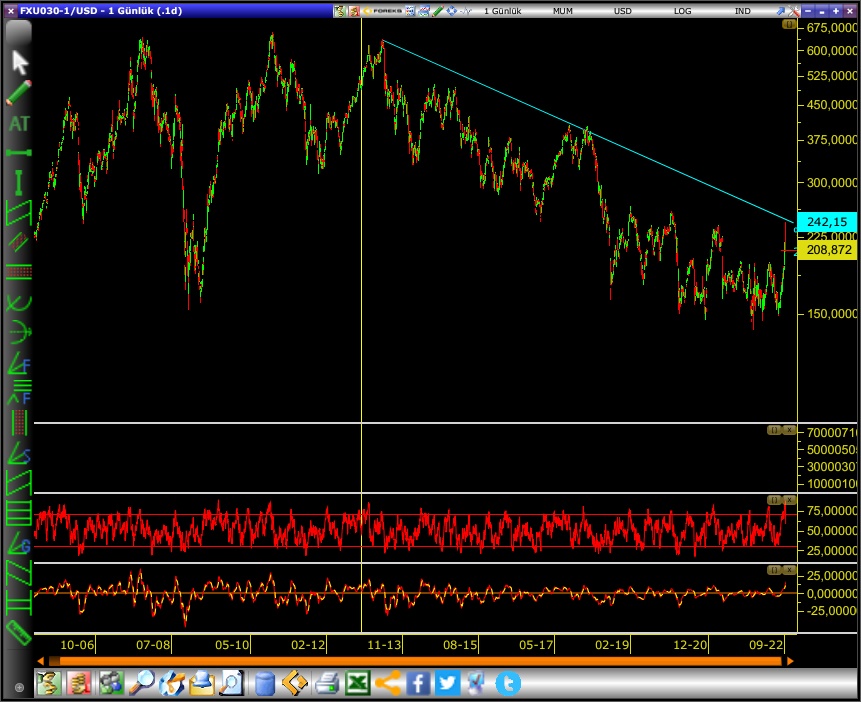Share chart on Twitter square icon

(x=448, y=683)
